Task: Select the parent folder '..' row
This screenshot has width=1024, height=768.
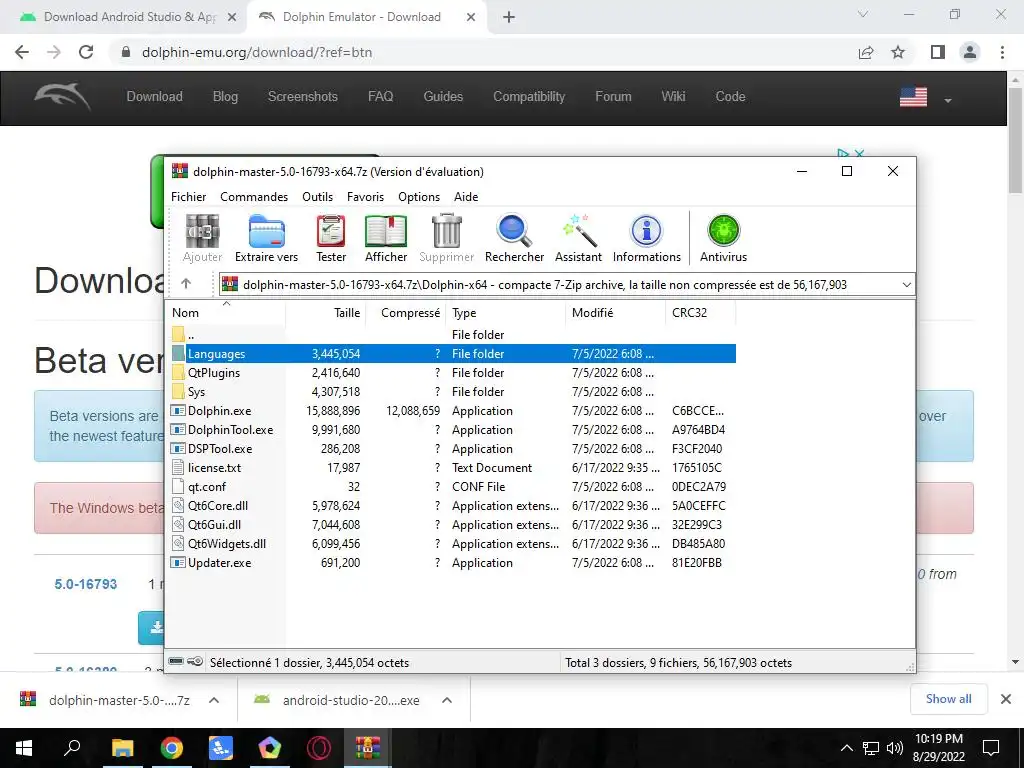Action: [x=451, y=335]
